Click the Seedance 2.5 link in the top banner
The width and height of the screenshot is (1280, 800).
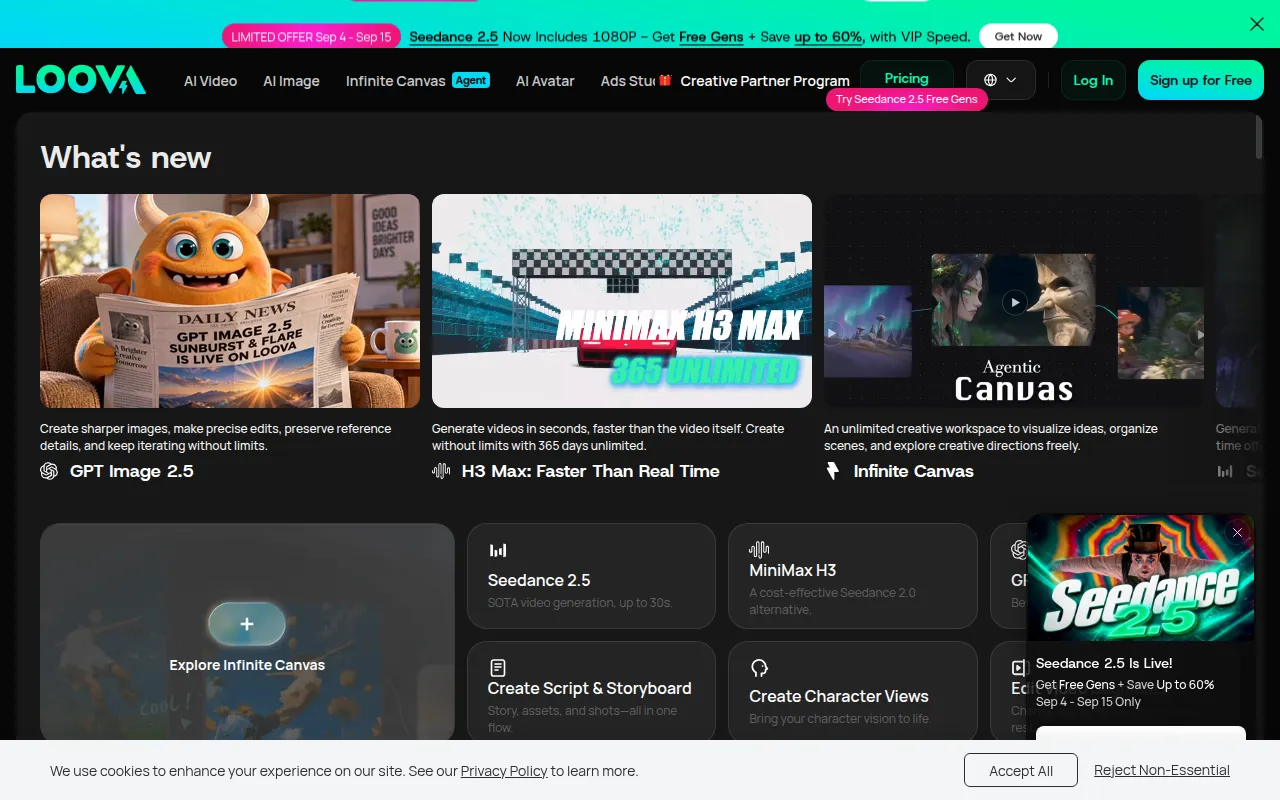[x=454, y=37]
